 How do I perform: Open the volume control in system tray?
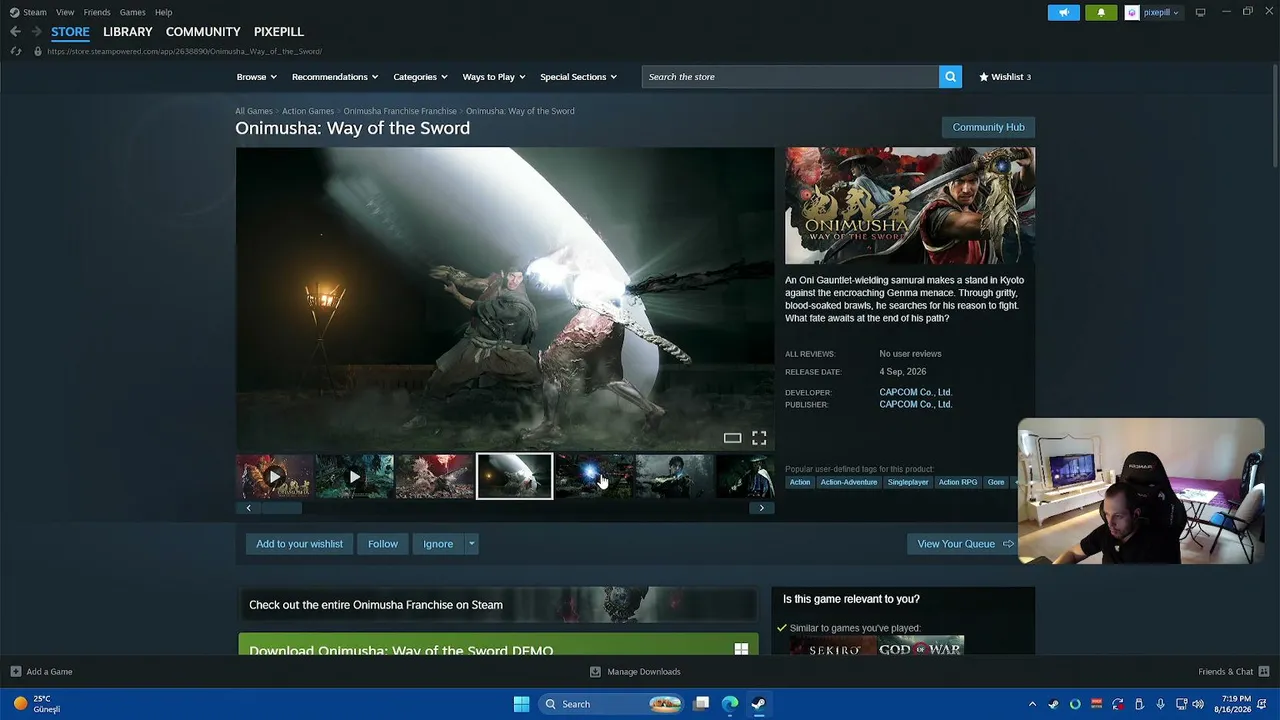point(1198,704)
